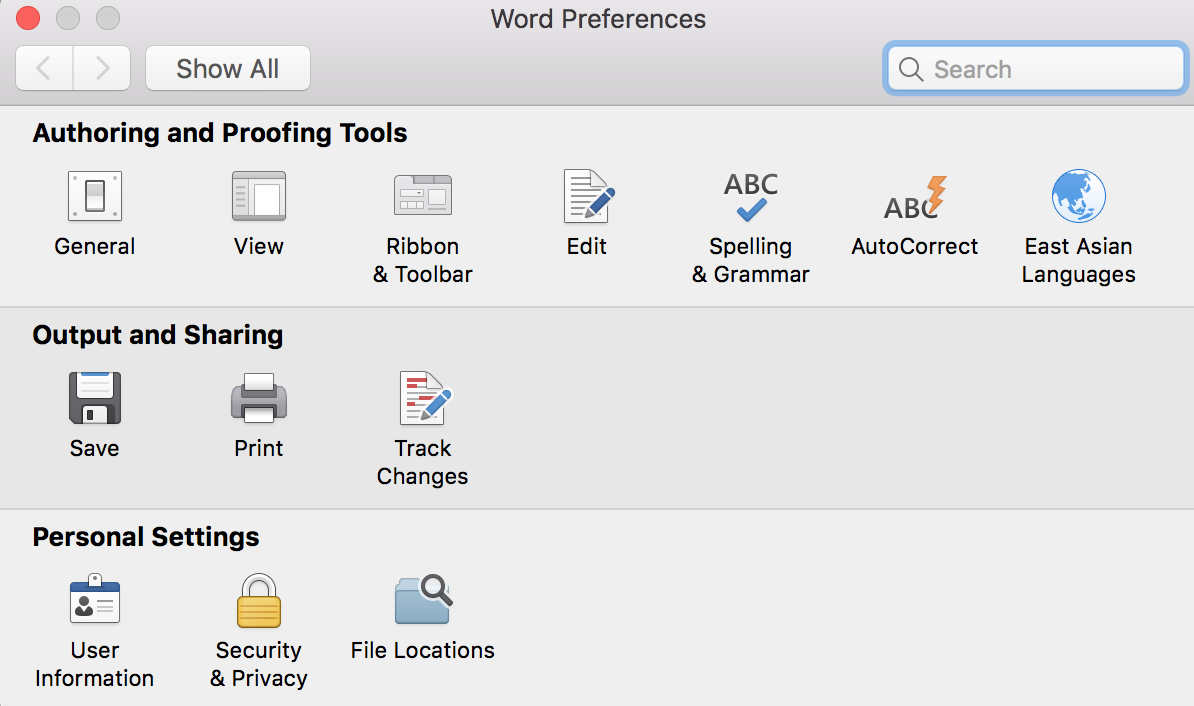Open Spelling & Grammar settings
Image resolution: width=1194 pixels, height=706 pixels.
click(750, 197)
